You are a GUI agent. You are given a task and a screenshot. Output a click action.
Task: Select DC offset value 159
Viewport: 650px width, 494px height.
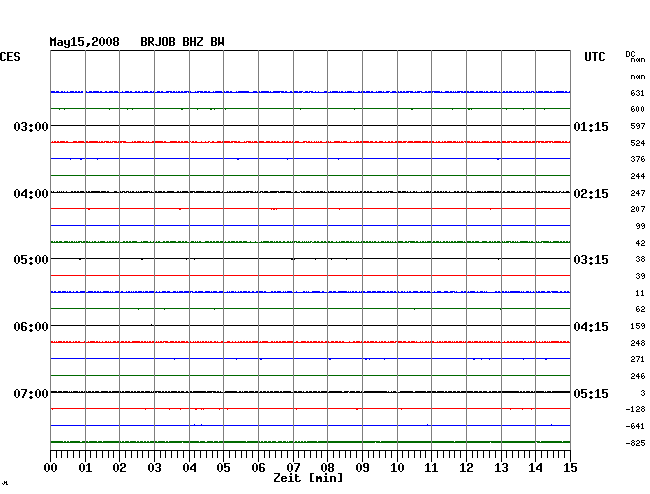coord(638,326)
